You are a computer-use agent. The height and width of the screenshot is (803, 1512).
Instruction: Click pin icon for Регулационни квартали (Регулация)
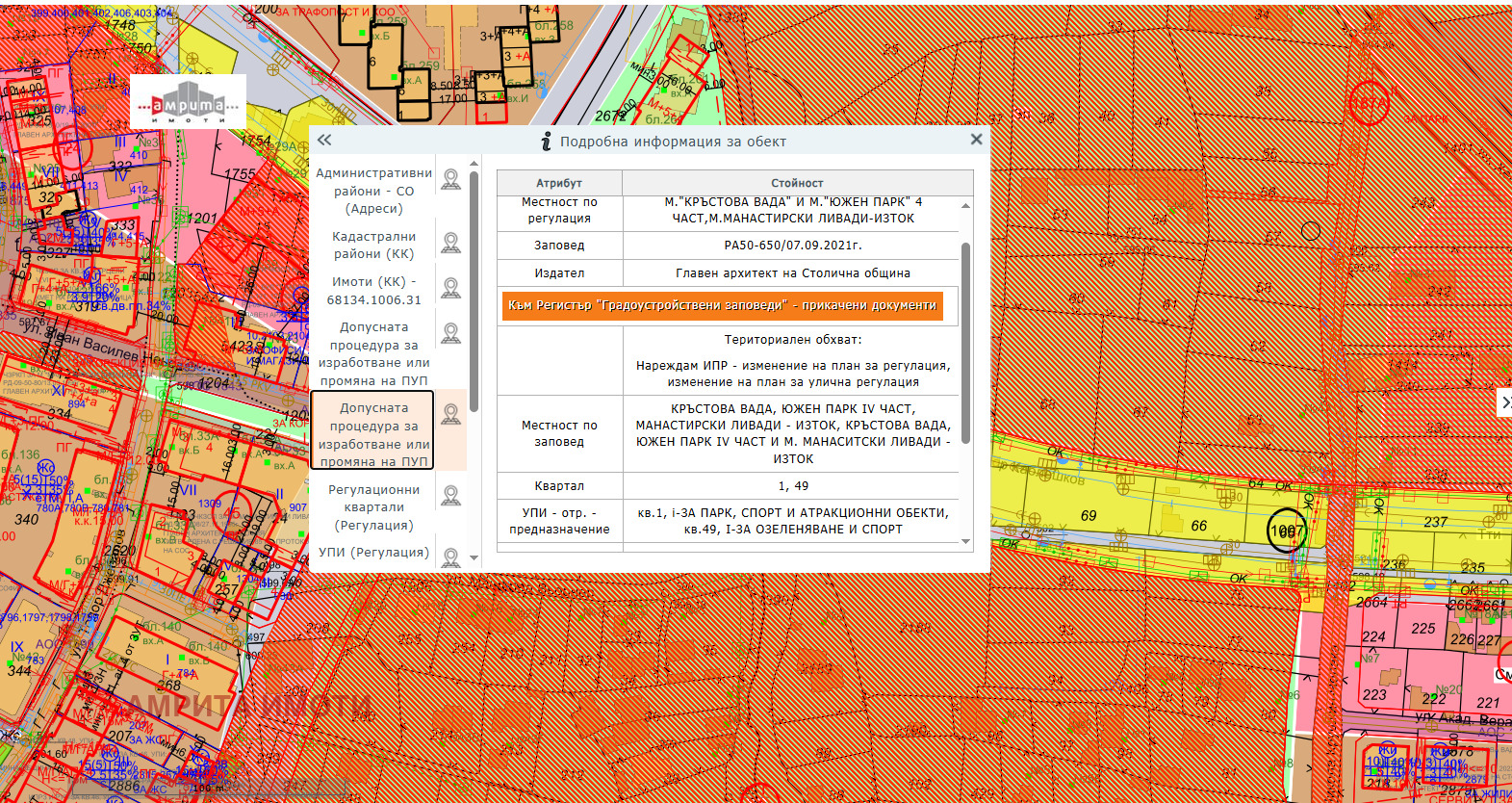click(x=450, y=496)
